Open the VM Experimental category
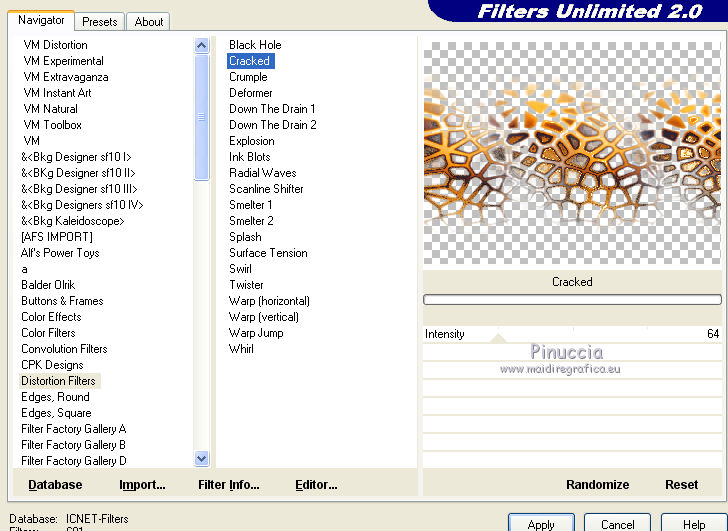 [64, 61]
